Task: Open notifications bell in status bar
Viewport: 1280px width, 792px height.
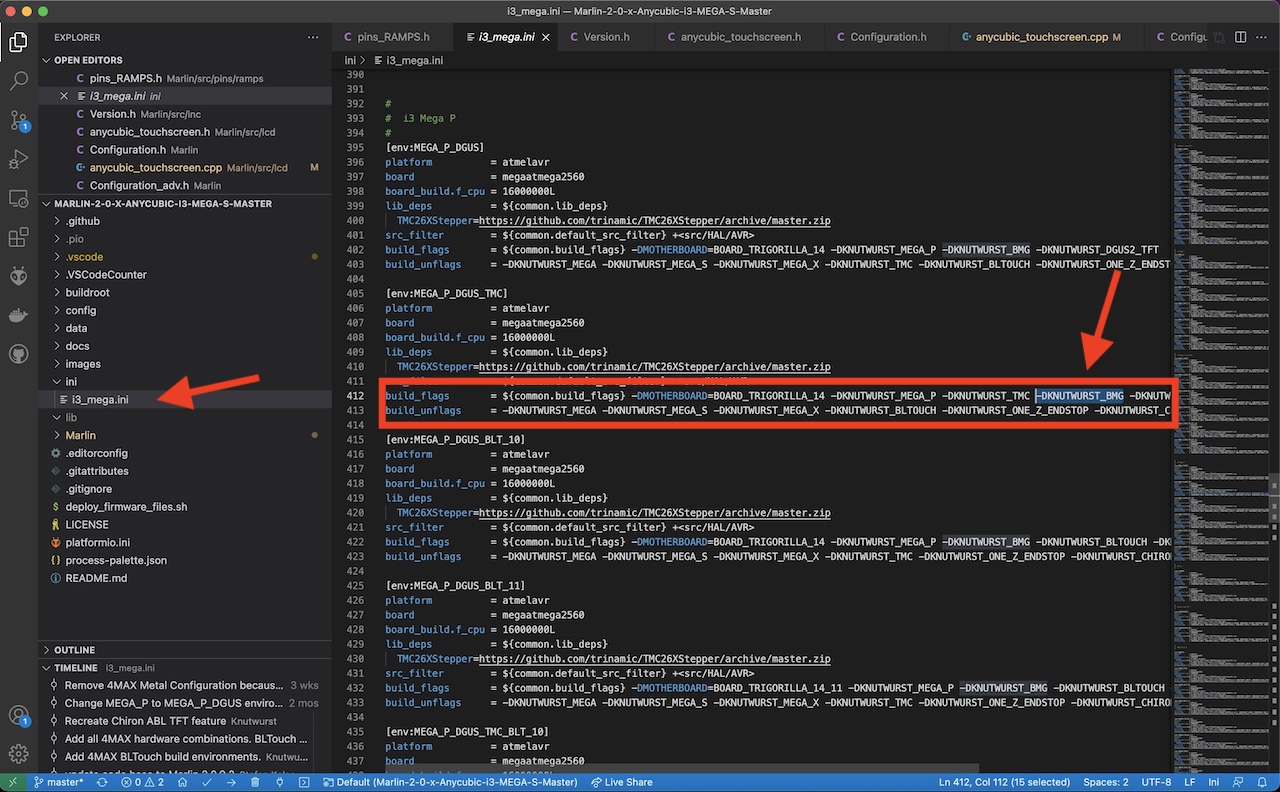Action: (x=1262, y=782)
